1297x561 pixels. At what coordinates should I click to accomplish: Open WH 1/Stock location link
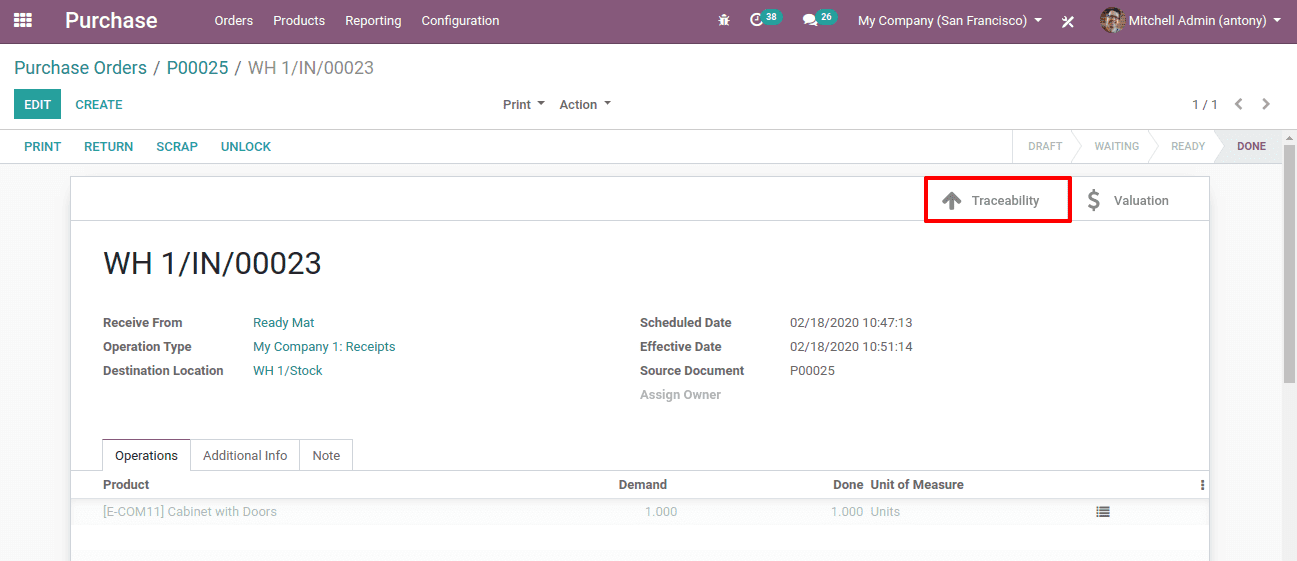click(288, 371)
